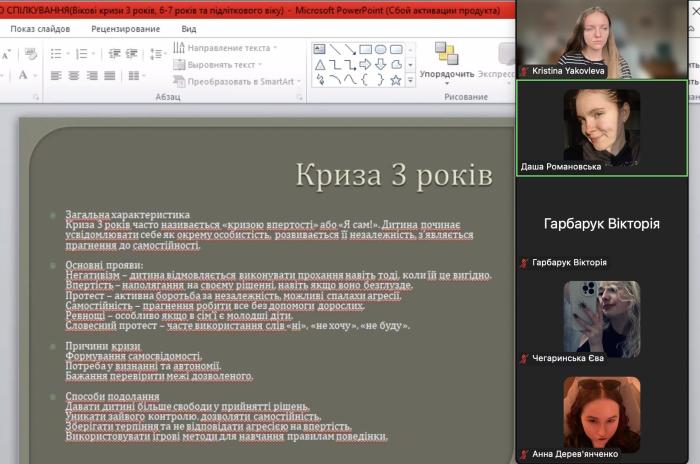Select the star shape in shapes gallery
700x464 pixels.
click(x=396, y=80)
